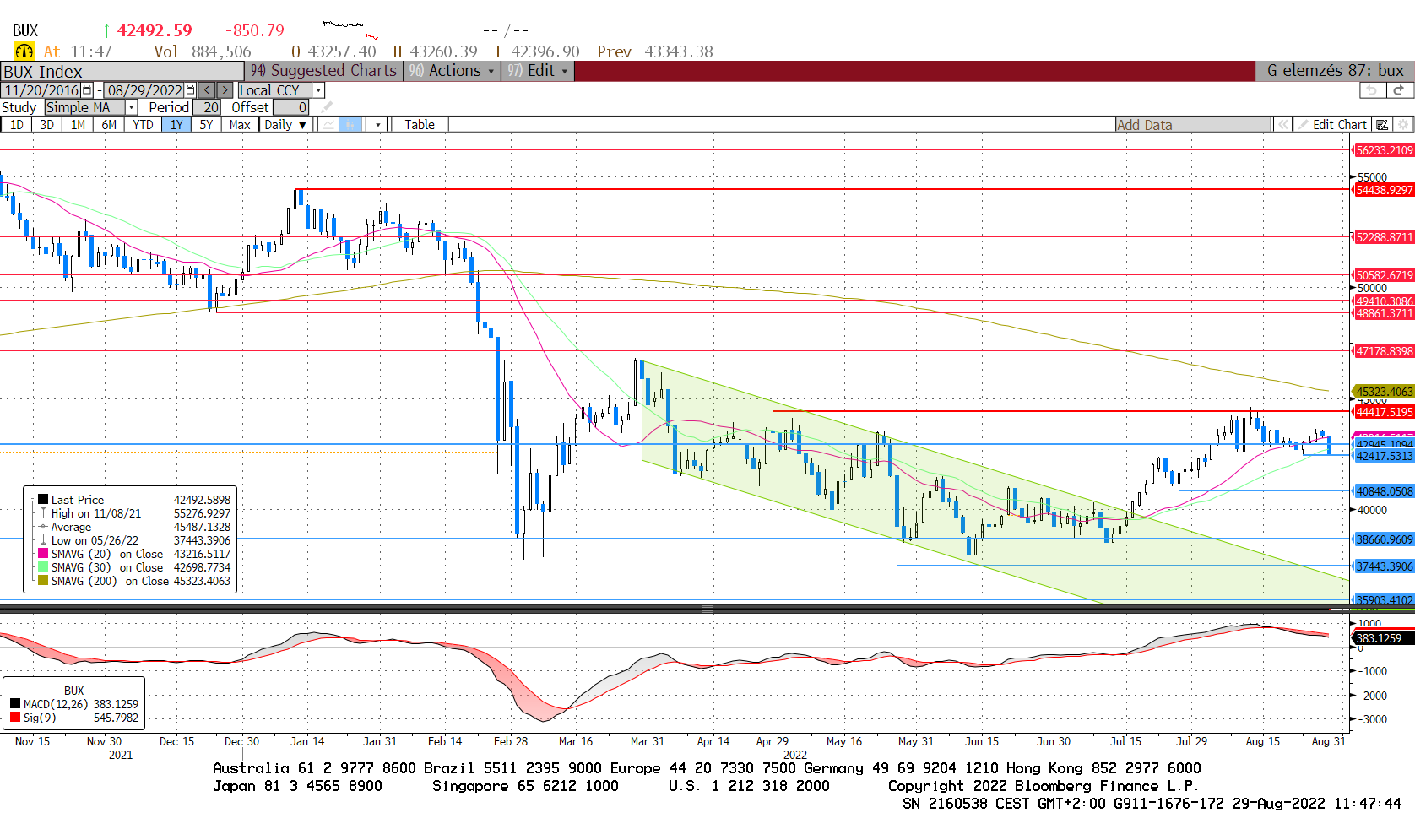Switch to line chart type icon
The height and width of the screenshot is (840, 1415).
(x=328, y=125)
